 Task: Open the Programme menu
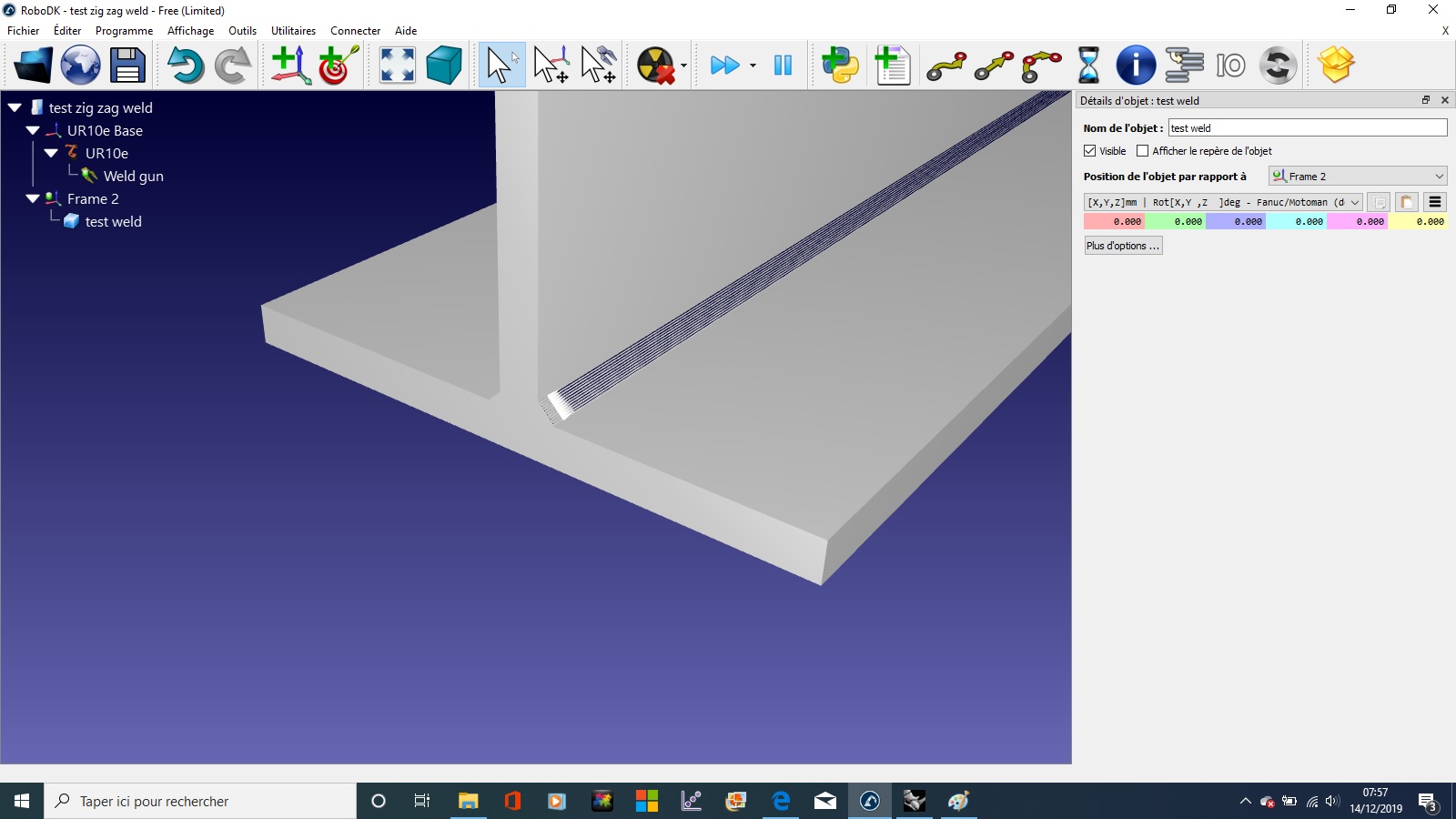pos(124,30)
